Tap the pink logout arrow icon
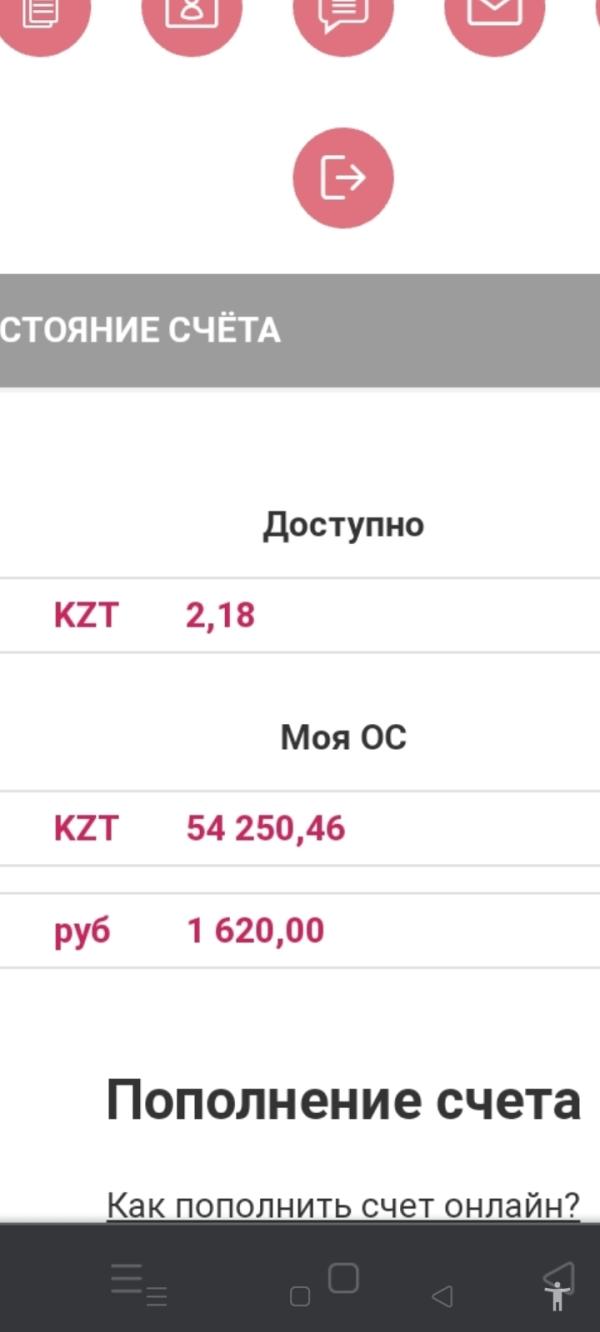The width and height of the screenshot is (600, 1332). pos(343,178)
